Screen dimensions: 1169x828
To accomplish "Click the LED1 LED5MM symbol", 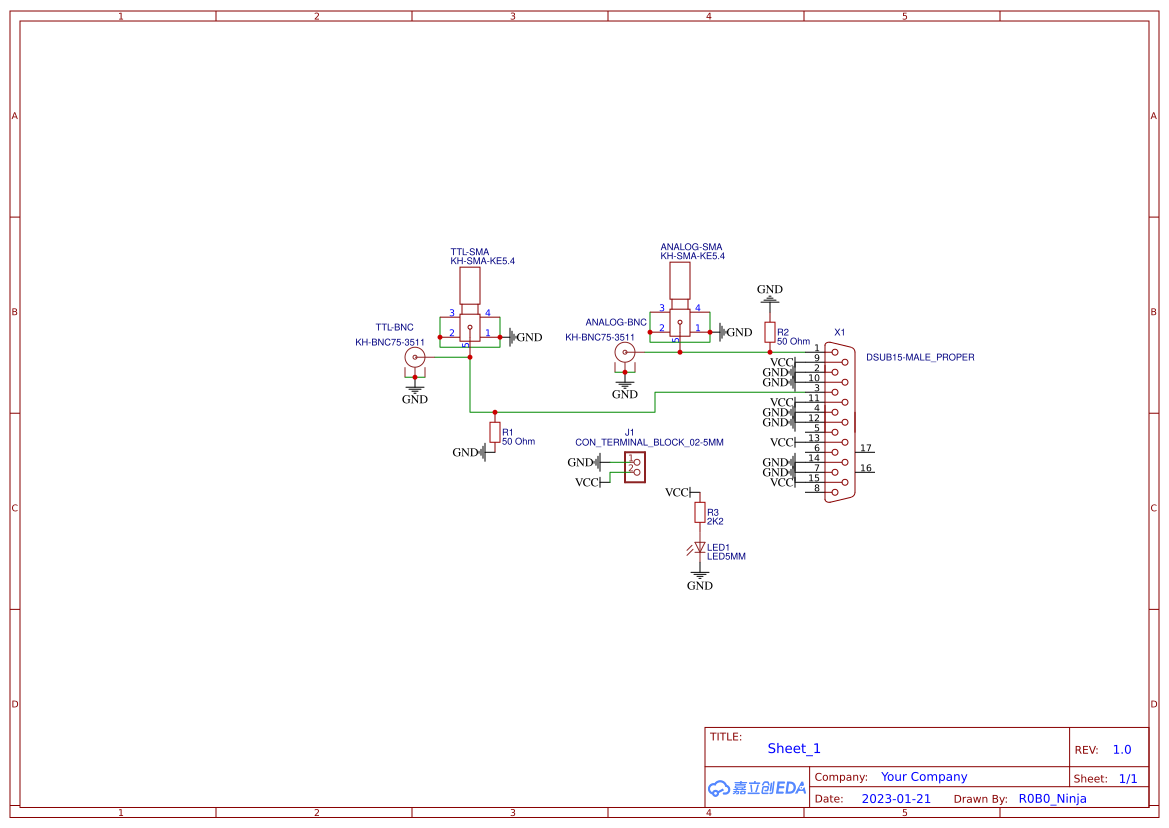I will [x=698, y=549].
